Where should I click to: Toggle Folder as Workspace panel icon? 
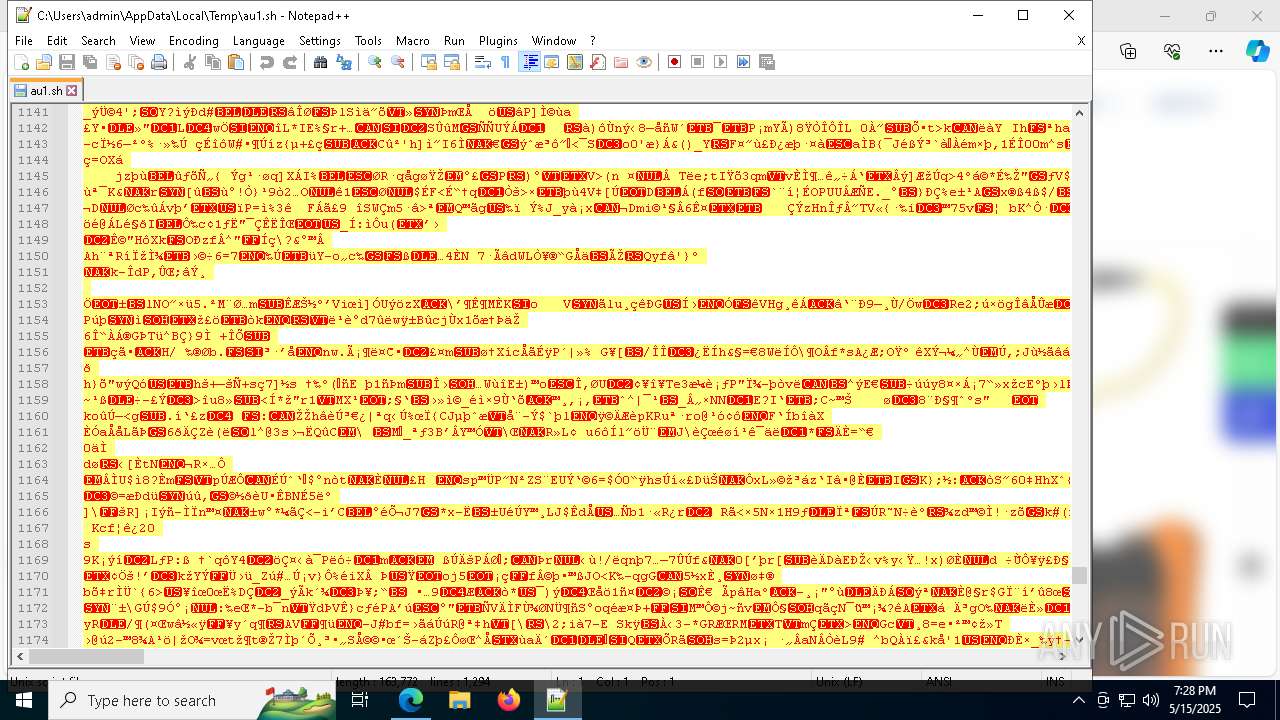(x=620, y=62)
